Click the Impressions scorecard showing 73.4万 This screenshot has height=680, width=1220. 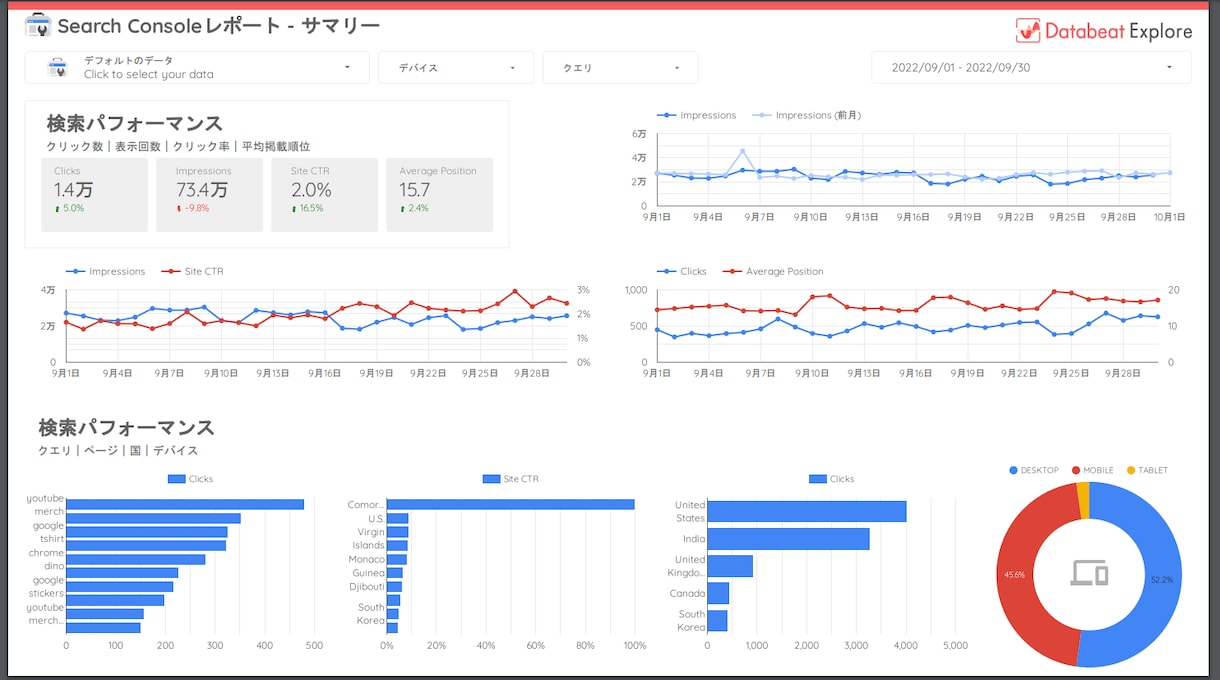210,195
